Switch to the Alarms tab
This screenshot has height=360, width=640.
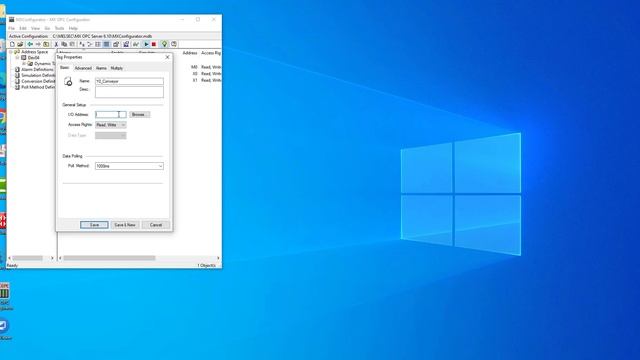point(101,68)
